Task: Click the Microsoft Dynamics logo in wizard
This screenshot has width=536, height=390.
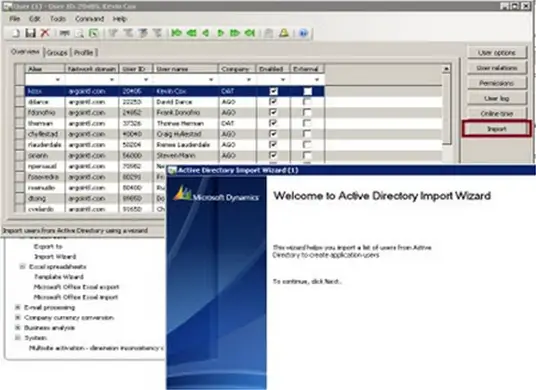Action: click(216, 193)
